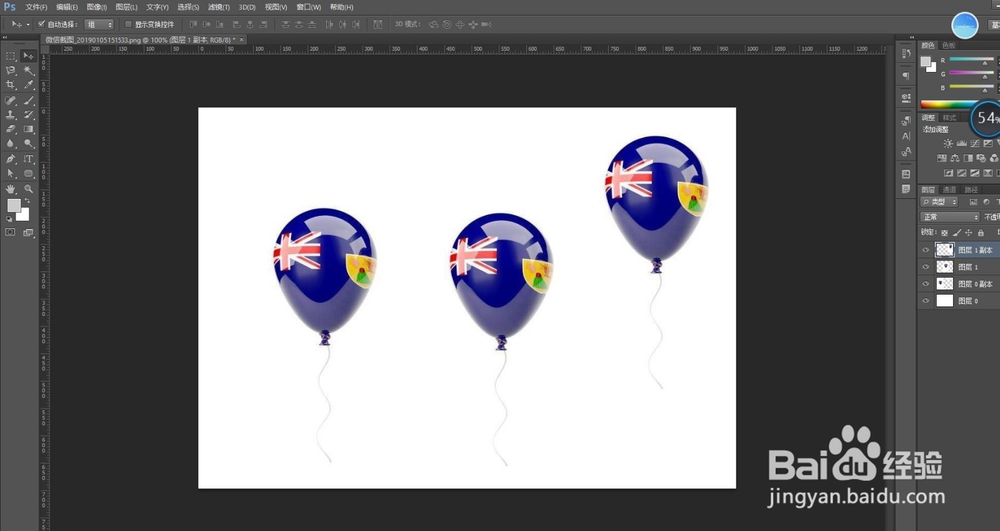The image size is (1000, 531).
Task: Open layer filter 类型 dropdown
Action: pos(939,201)
